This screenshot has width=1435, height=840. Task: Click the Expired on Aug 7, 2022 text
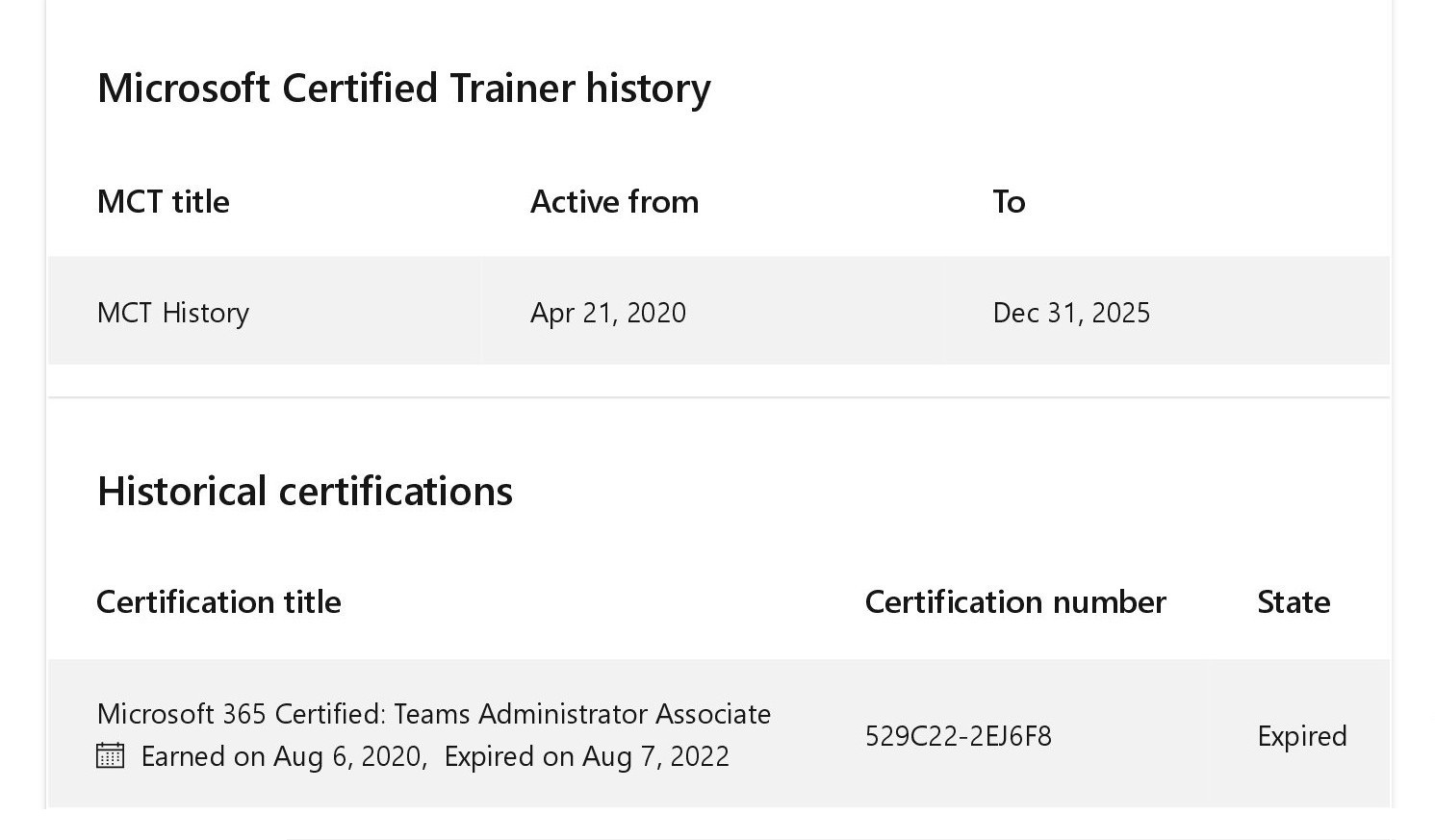pos(586,756)
